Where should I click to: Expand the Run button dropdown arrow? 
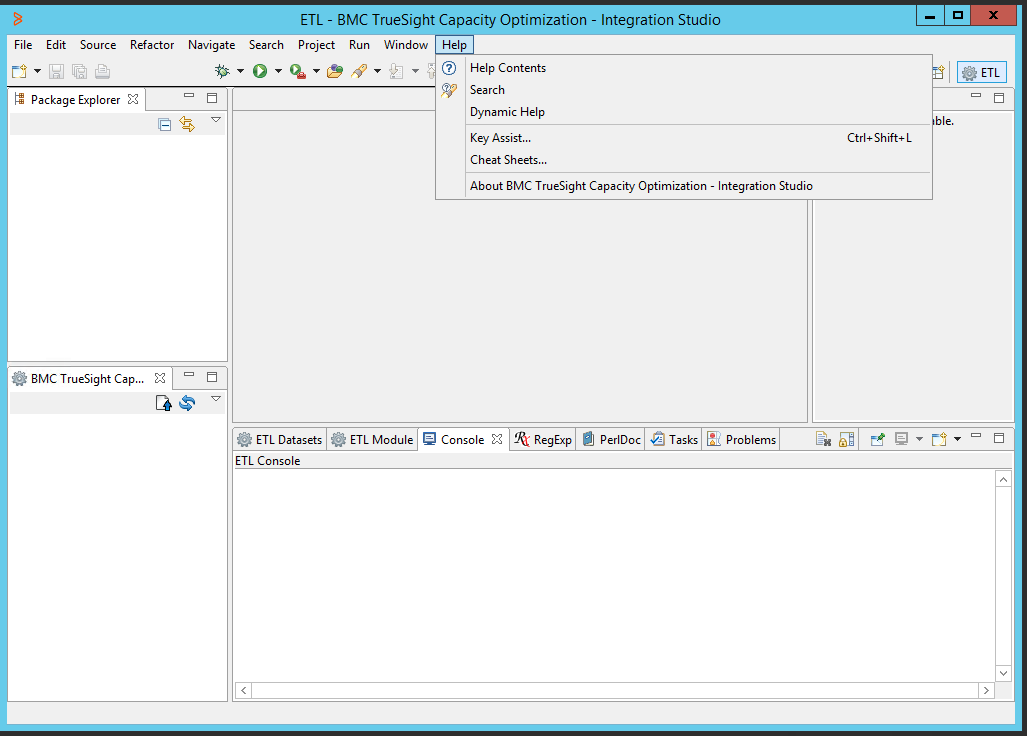[x=278, y=71]
